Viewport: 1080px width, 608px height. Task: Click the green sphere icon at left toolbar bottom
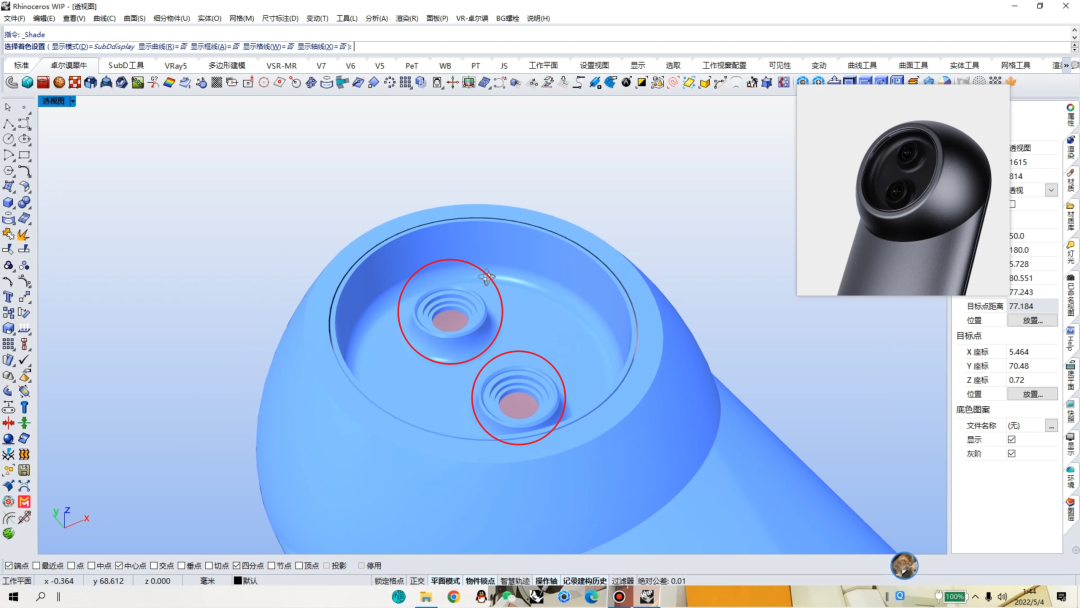click(x=8, y=534)
